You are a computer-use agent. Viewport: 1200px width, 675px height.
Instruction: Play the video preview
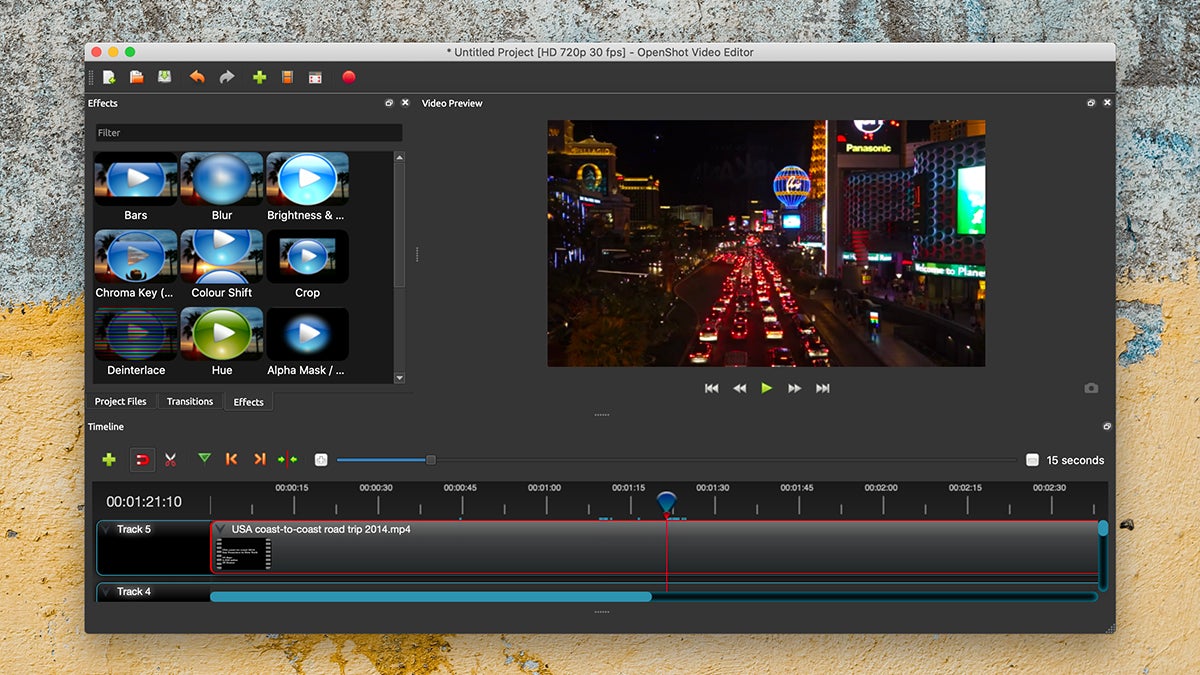pos(767,388)
